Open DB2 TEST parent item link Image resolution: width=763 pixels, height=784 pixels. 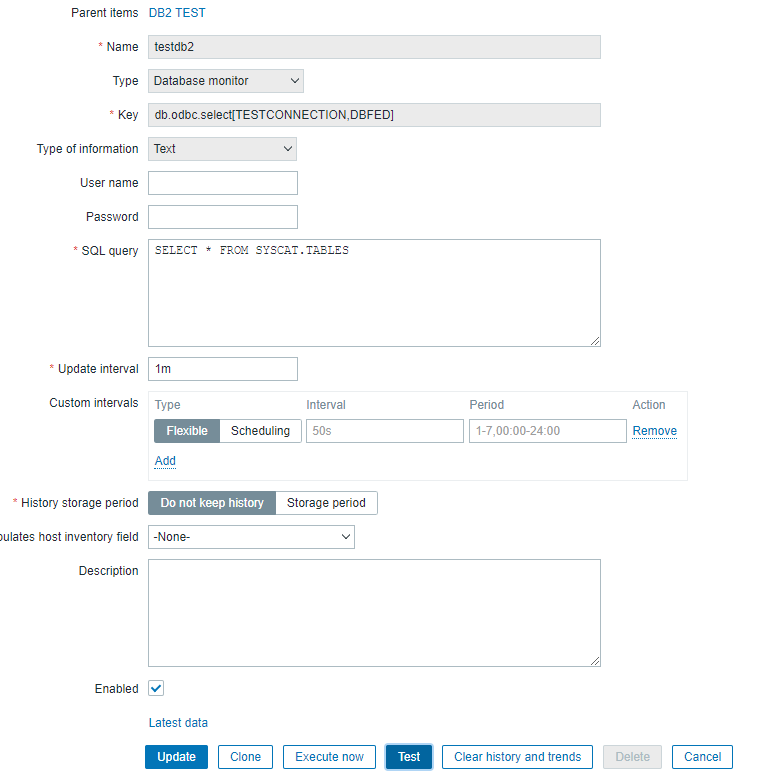coord(177,13)
